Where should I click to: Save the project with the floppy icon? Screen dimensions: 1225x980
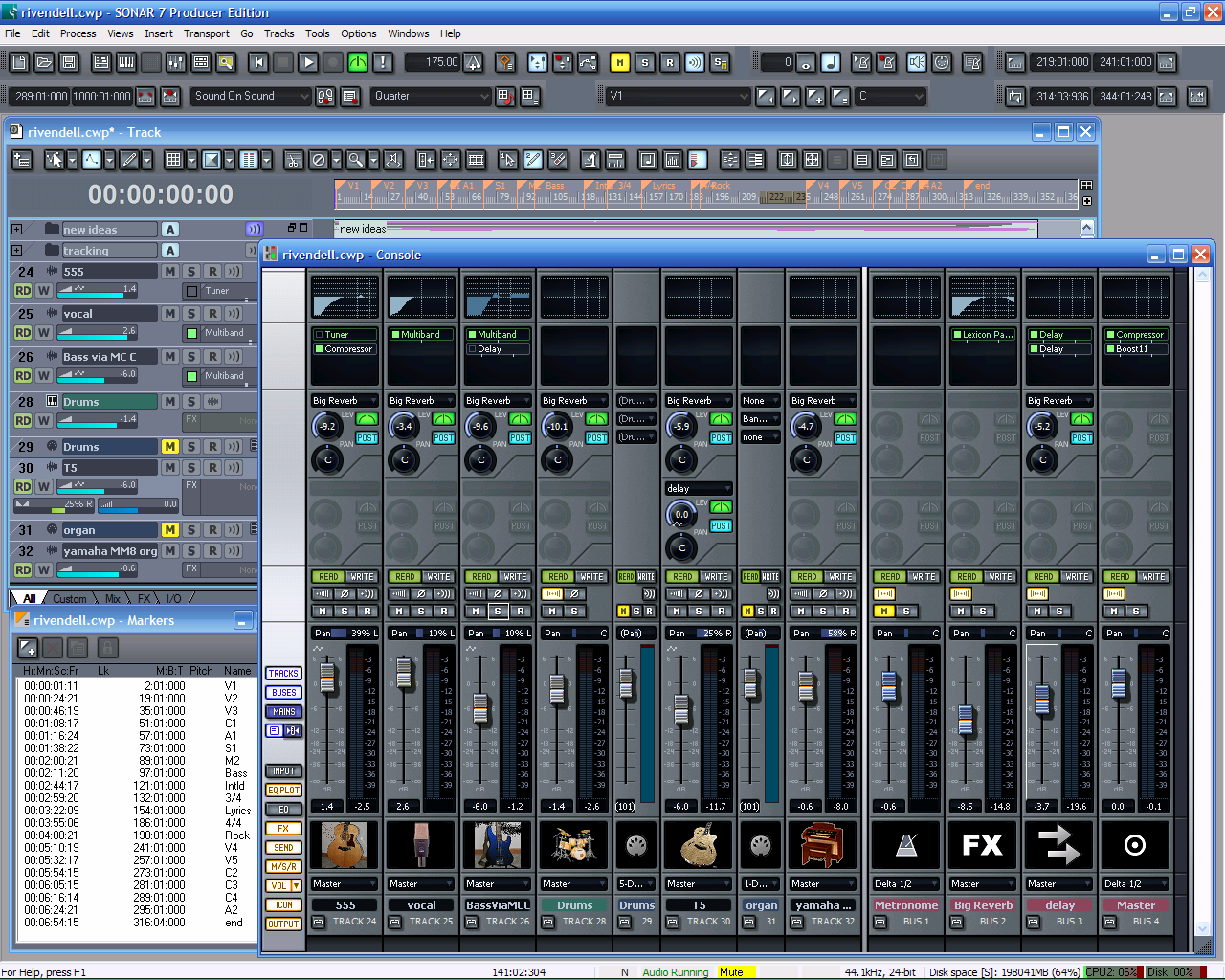pos(68,62)
